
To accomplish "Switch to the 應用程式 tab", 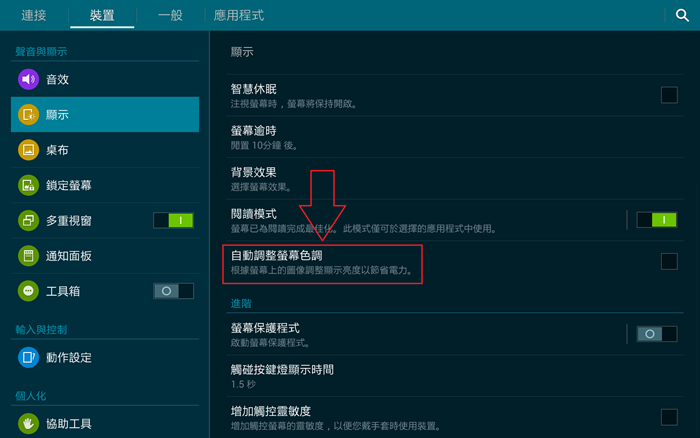I will [239, 16].
